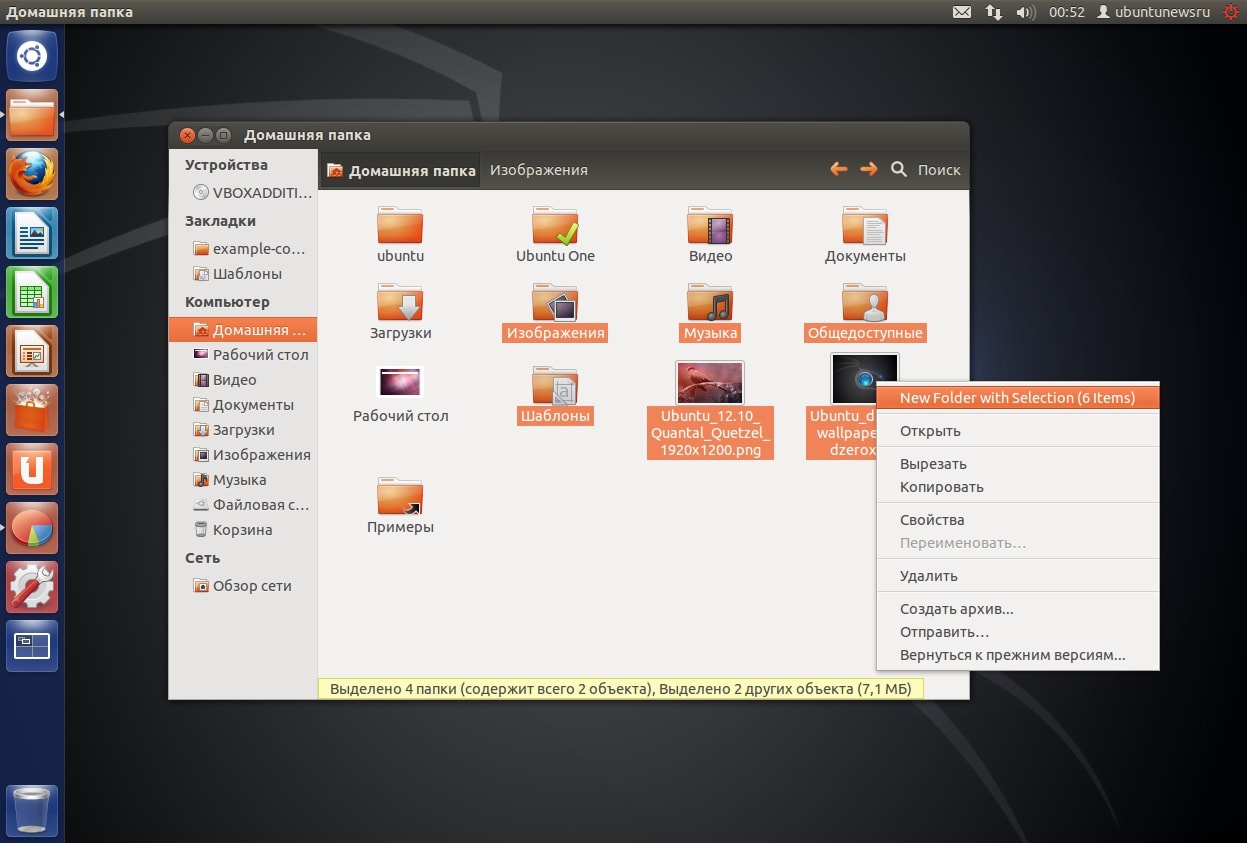The image size is (1247, 843).
Task: Open the sound volume indicator
Action: [1026, 12]
